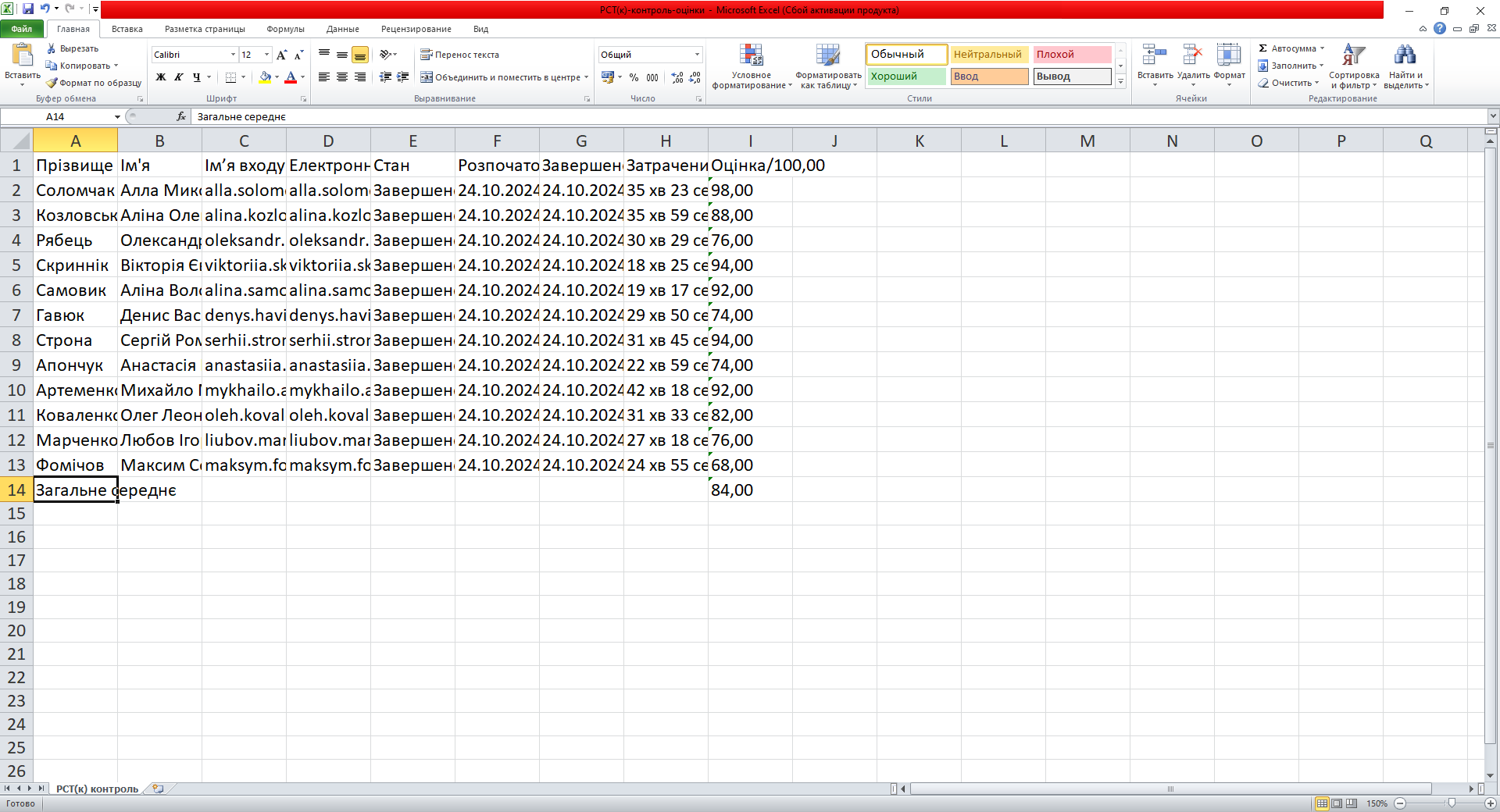
Task: Apply fill color bucket icon
Action: [x=266, y=77]
